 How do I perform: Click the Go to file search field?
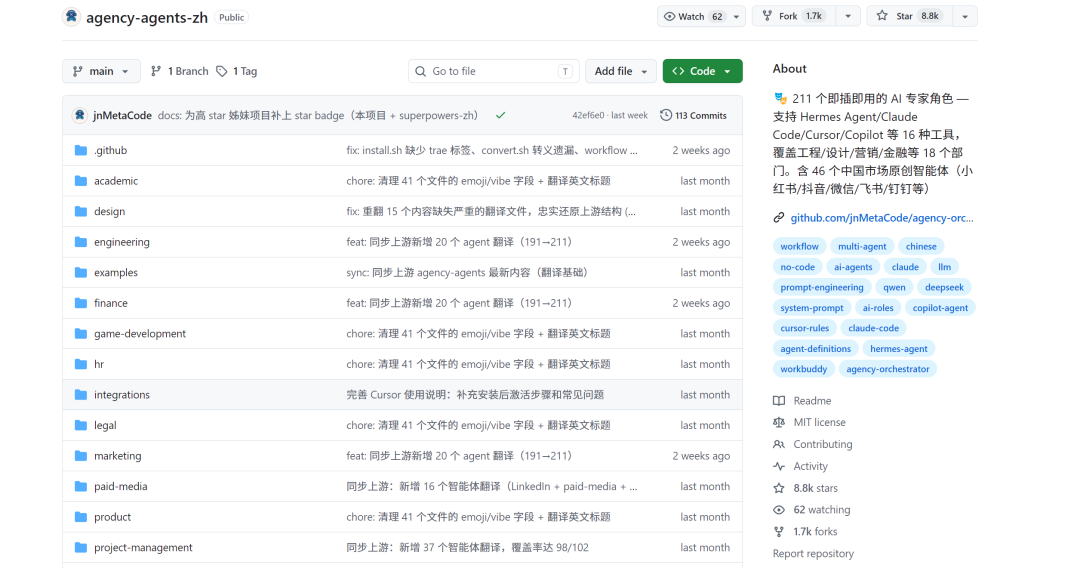(x=493, y=71)
